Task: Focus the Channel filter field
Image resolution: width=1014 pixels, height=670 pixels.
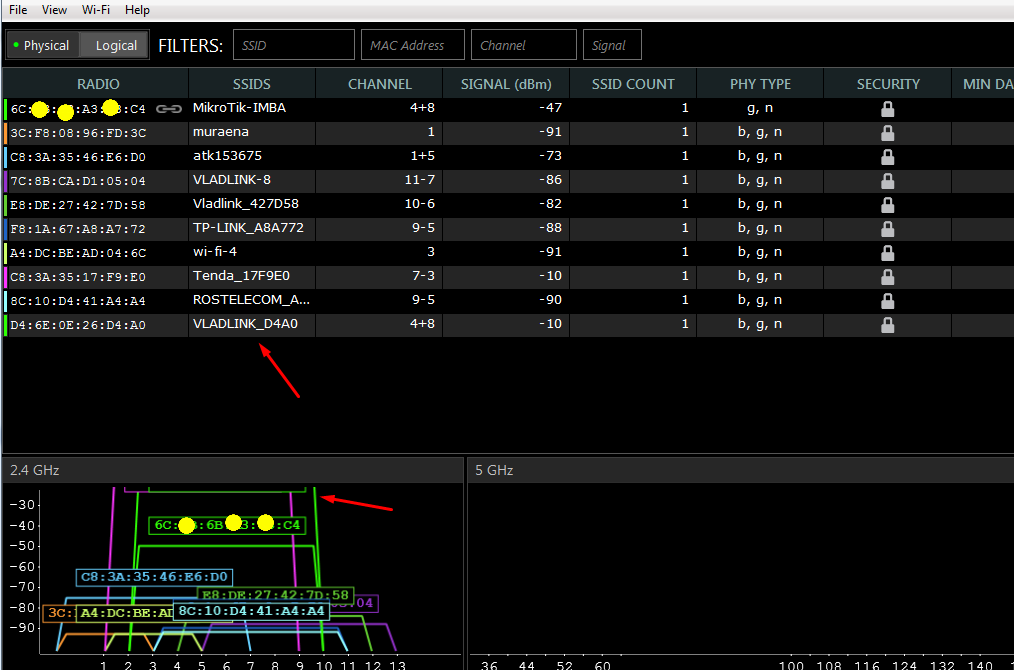Action: (x=524, y=45)
